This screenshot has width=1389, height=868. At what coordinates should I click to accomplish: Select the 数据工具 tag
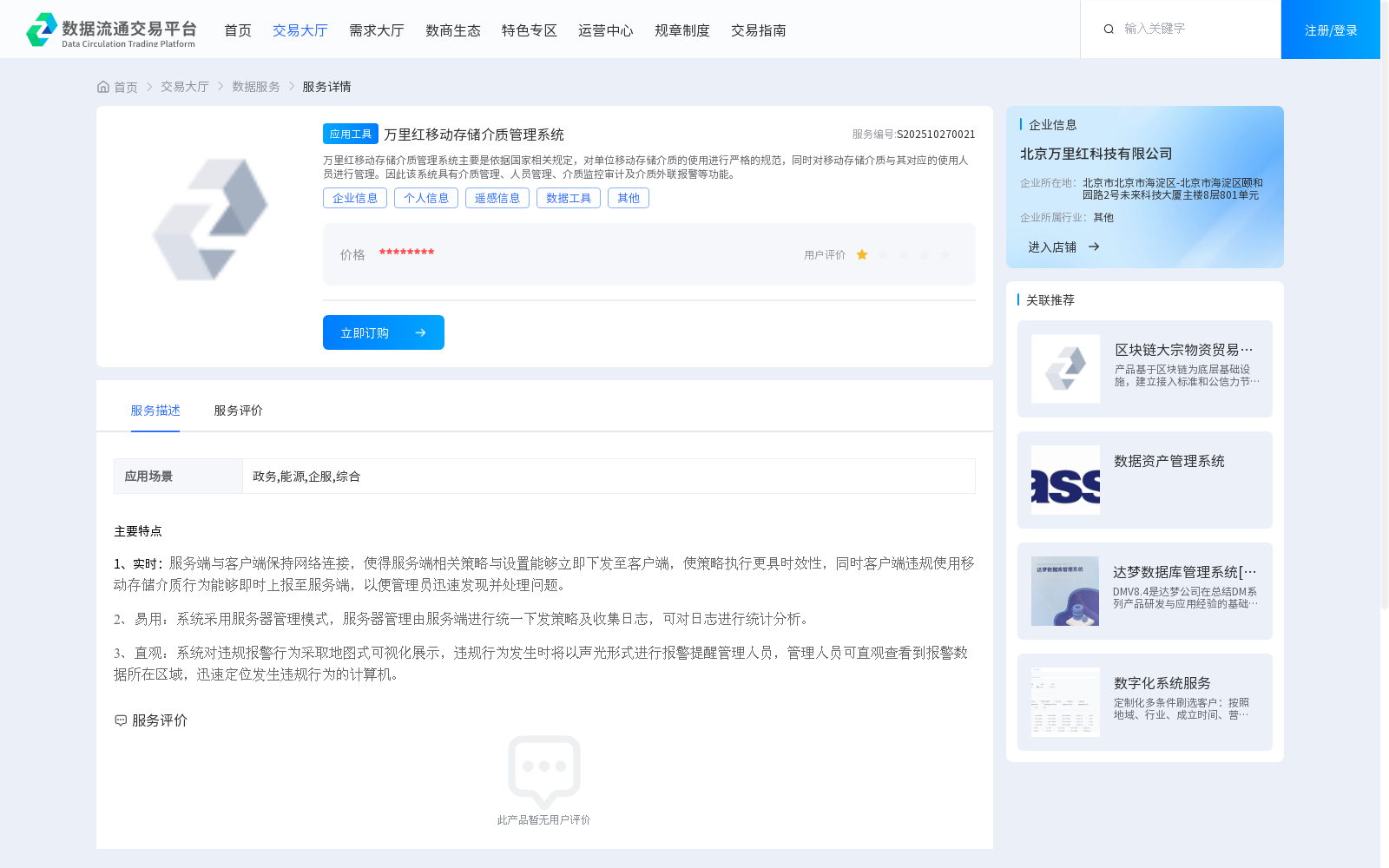pyautogui.click(x=569, y=198)
